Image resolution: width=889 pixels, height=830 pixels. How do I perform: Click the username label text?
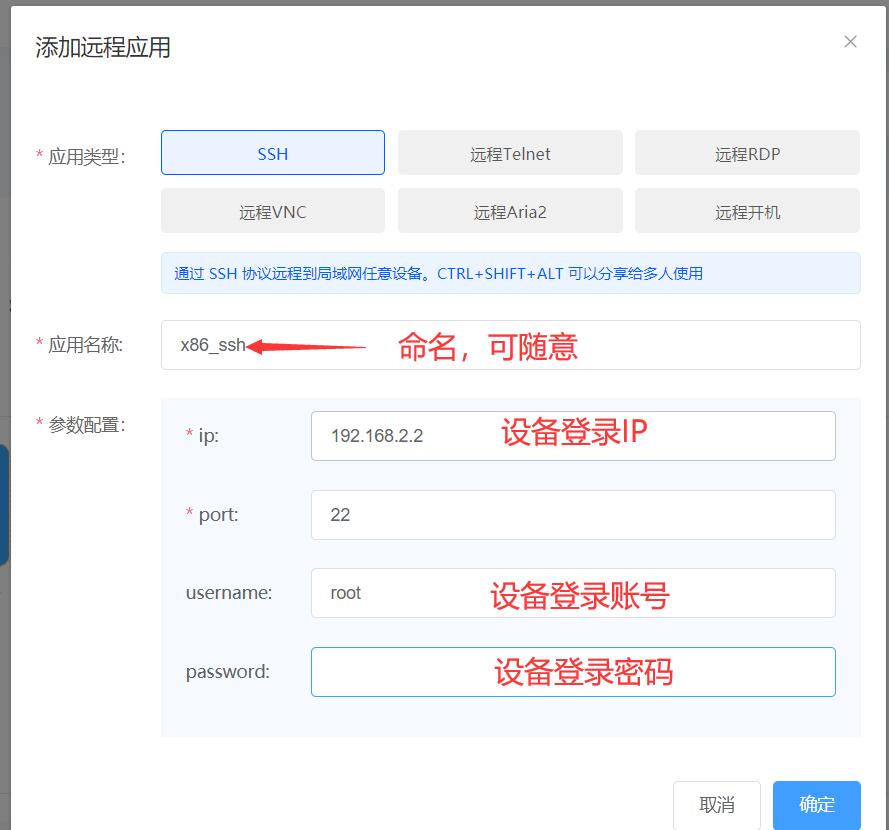pos(229,593)
